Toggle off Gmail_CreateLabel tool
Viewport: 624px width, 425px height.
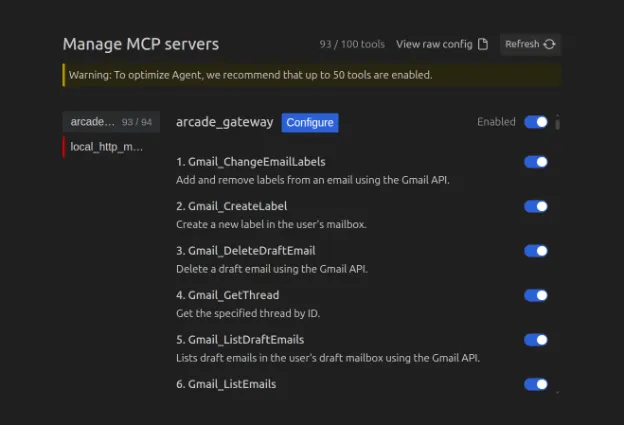point(536,206)
